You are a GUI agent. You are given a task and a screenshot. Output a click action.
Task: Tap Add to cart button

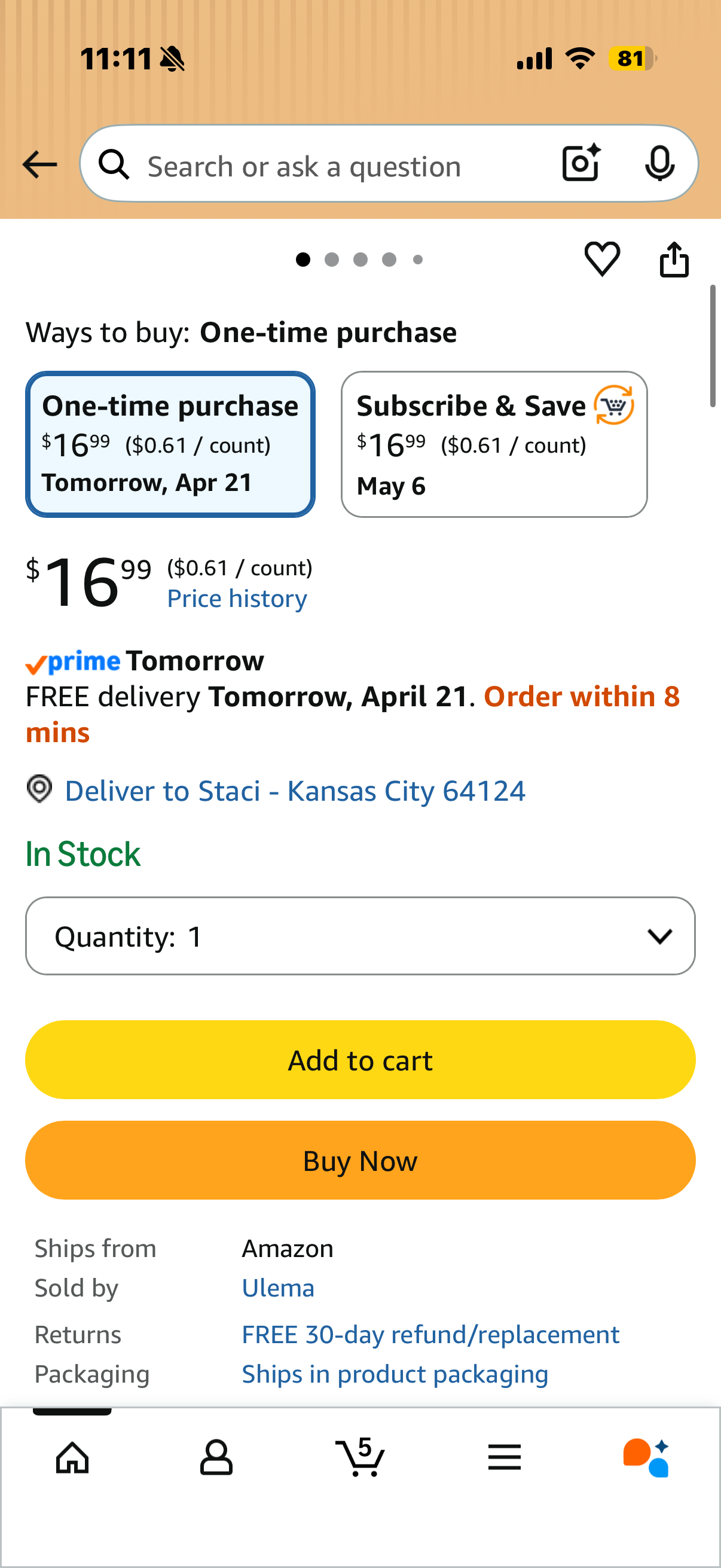pos(360,1060)
